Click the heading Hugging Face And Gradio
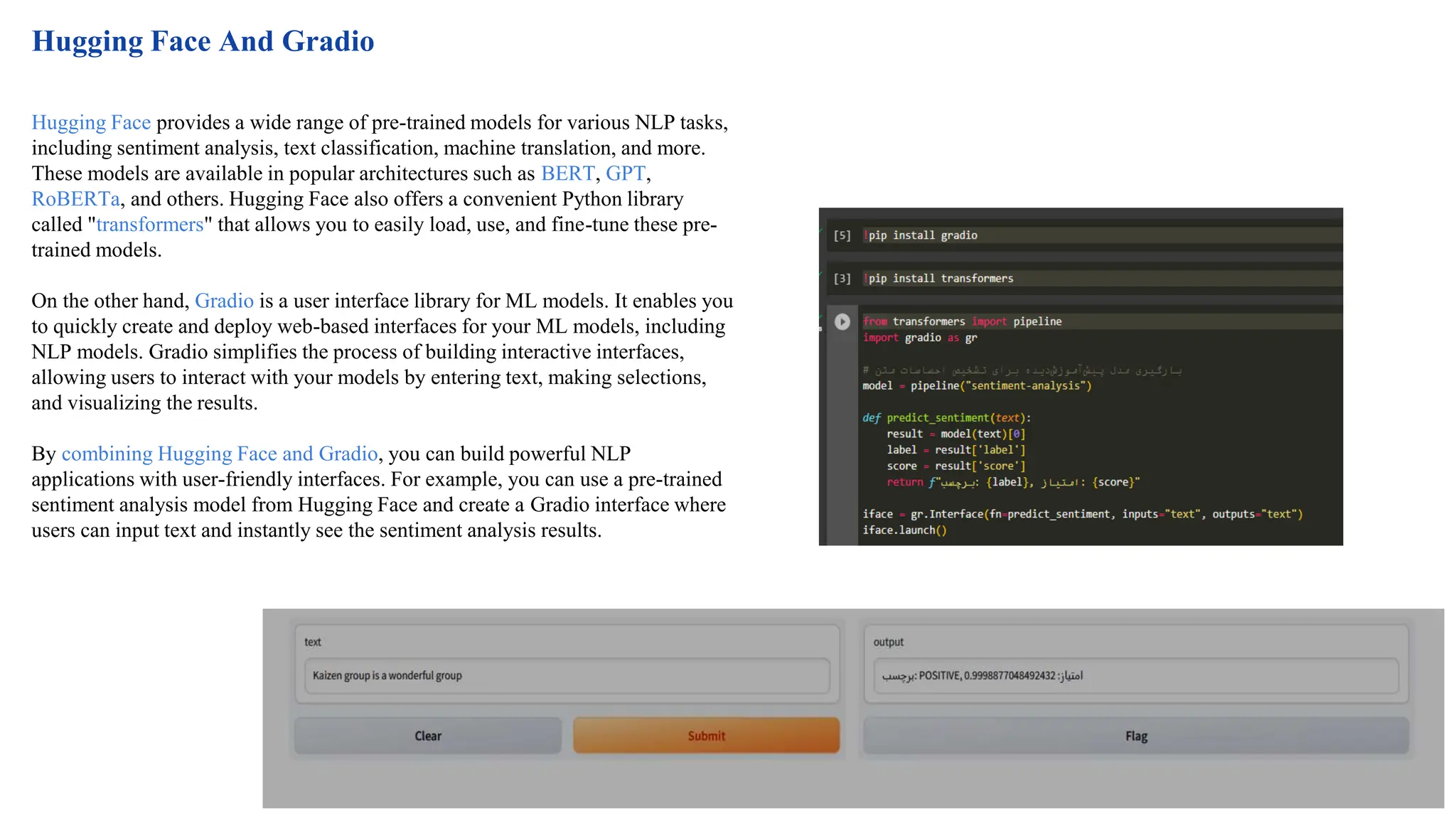The image size is (1456, 819). click(x=203, y=41)
